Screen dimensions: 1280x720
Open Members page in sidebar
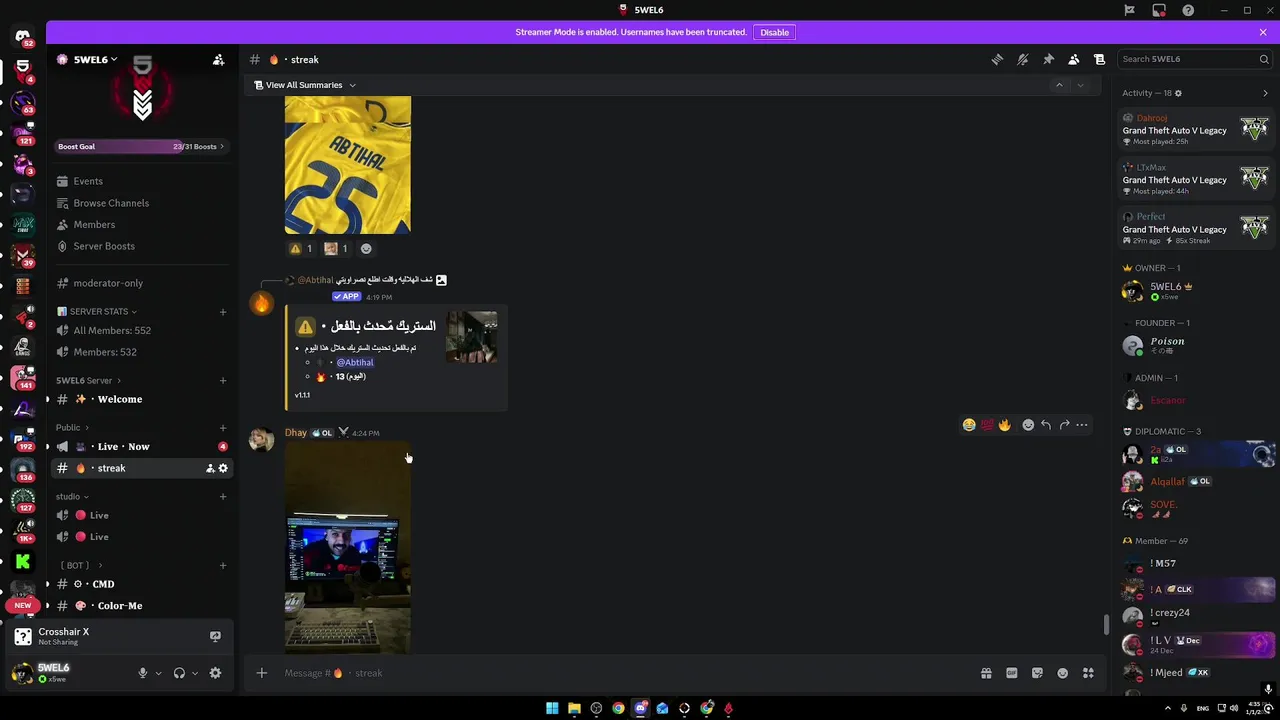tap(143, 225)
